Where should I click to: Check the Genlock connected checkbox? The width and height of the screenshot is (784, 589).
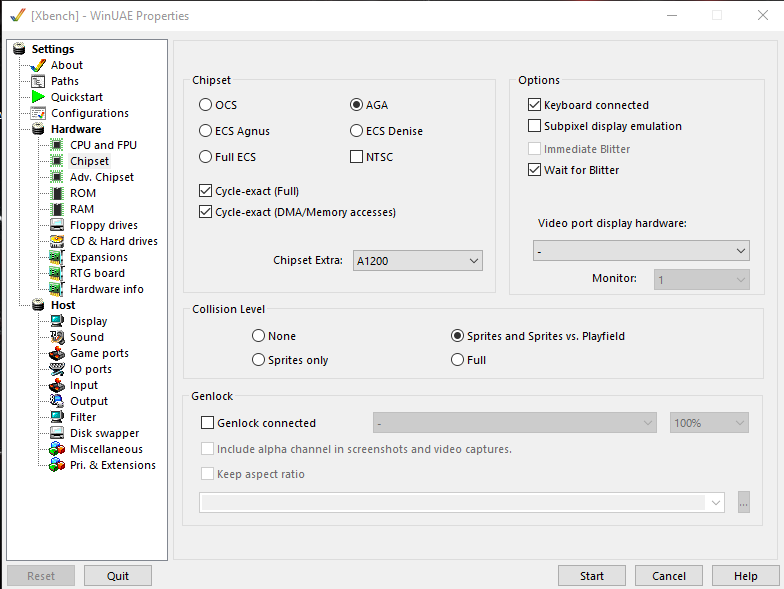pyautogui.click(x=208, y=423)
